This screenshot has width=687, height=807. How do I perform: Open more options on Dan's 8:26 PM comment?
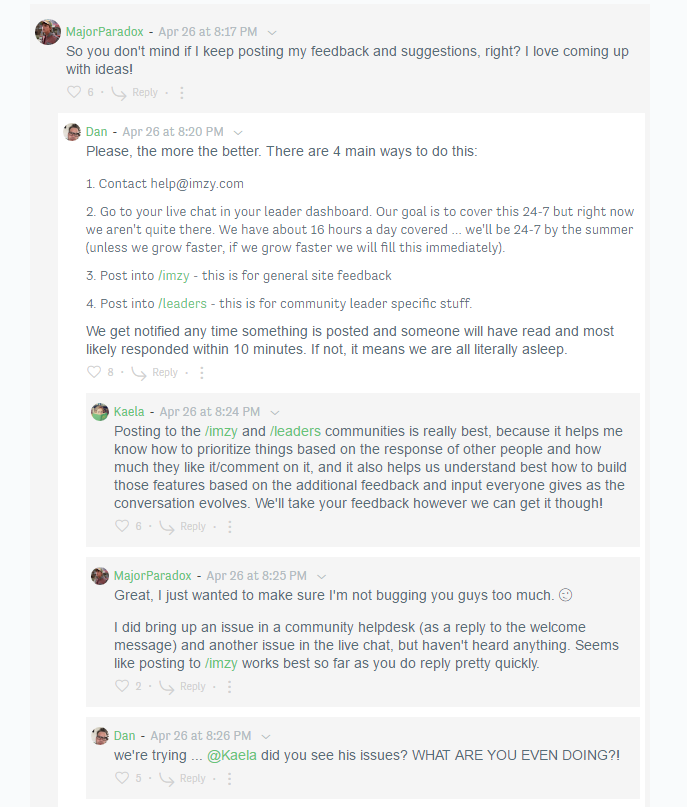click(229, 778)
